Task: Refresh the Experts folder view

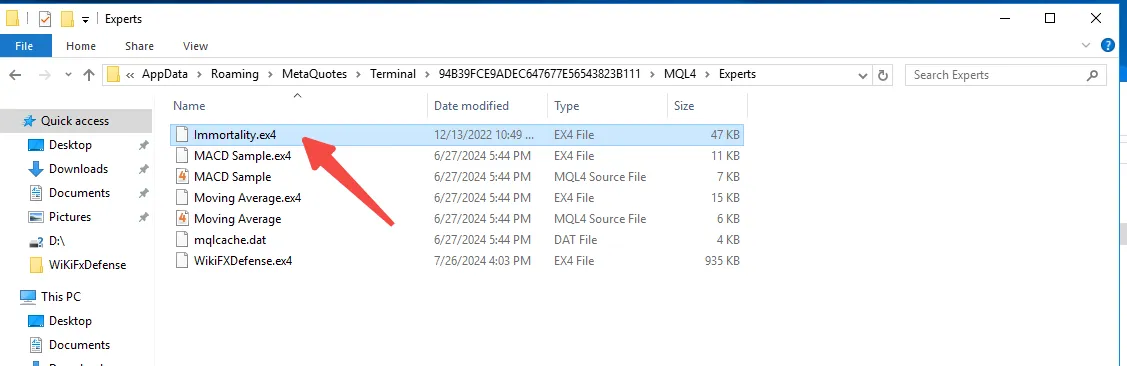Action: point(883,75)
